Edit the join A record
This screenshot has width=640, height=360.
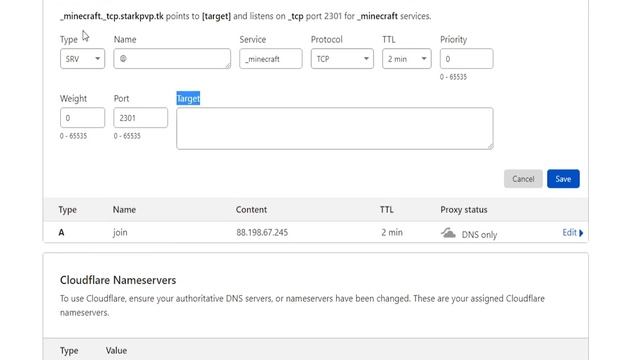pyautogui.click(x=572, y=233)
